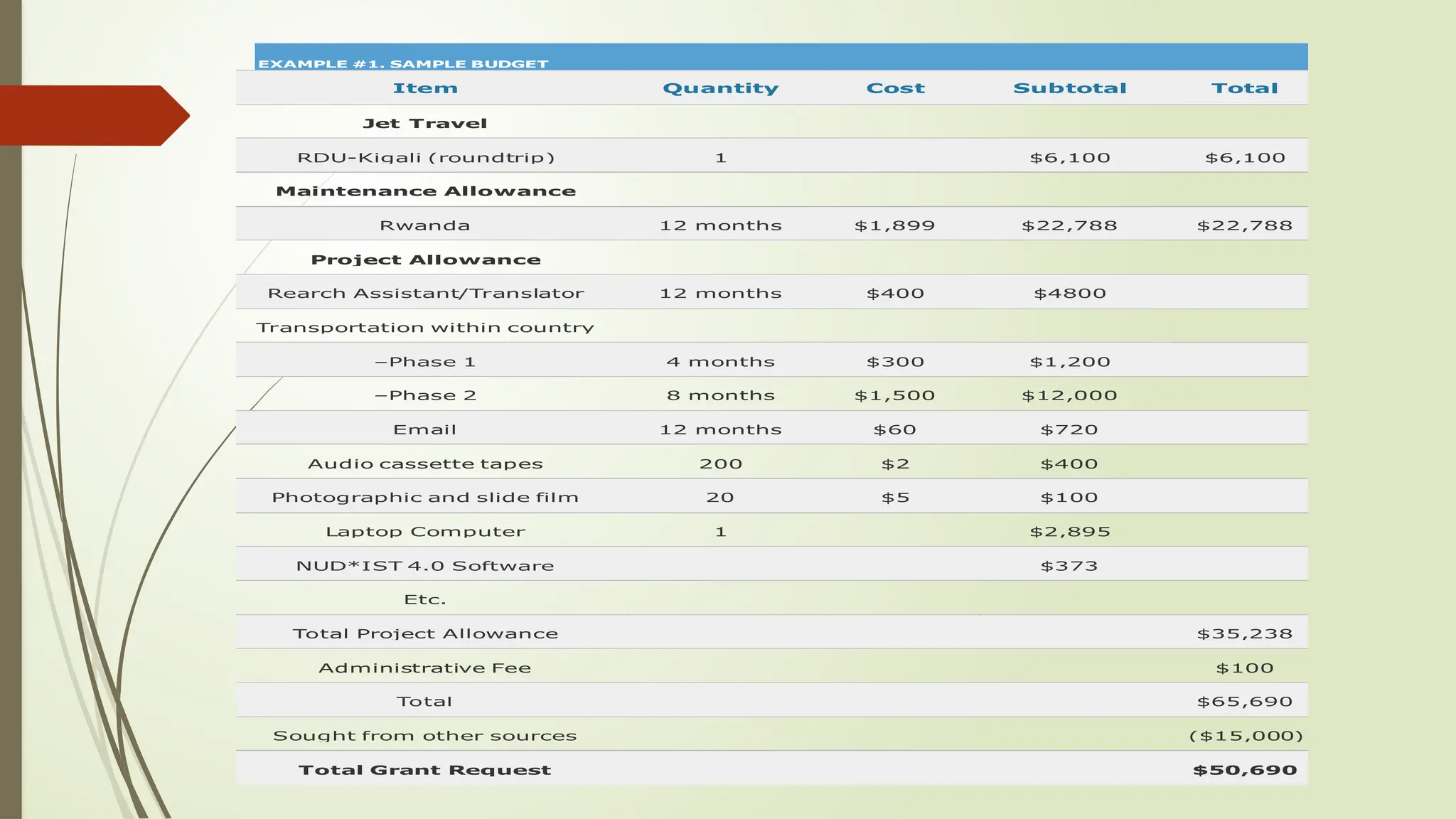Click the 'Item' column header
1456x819 pixels.
425,88
